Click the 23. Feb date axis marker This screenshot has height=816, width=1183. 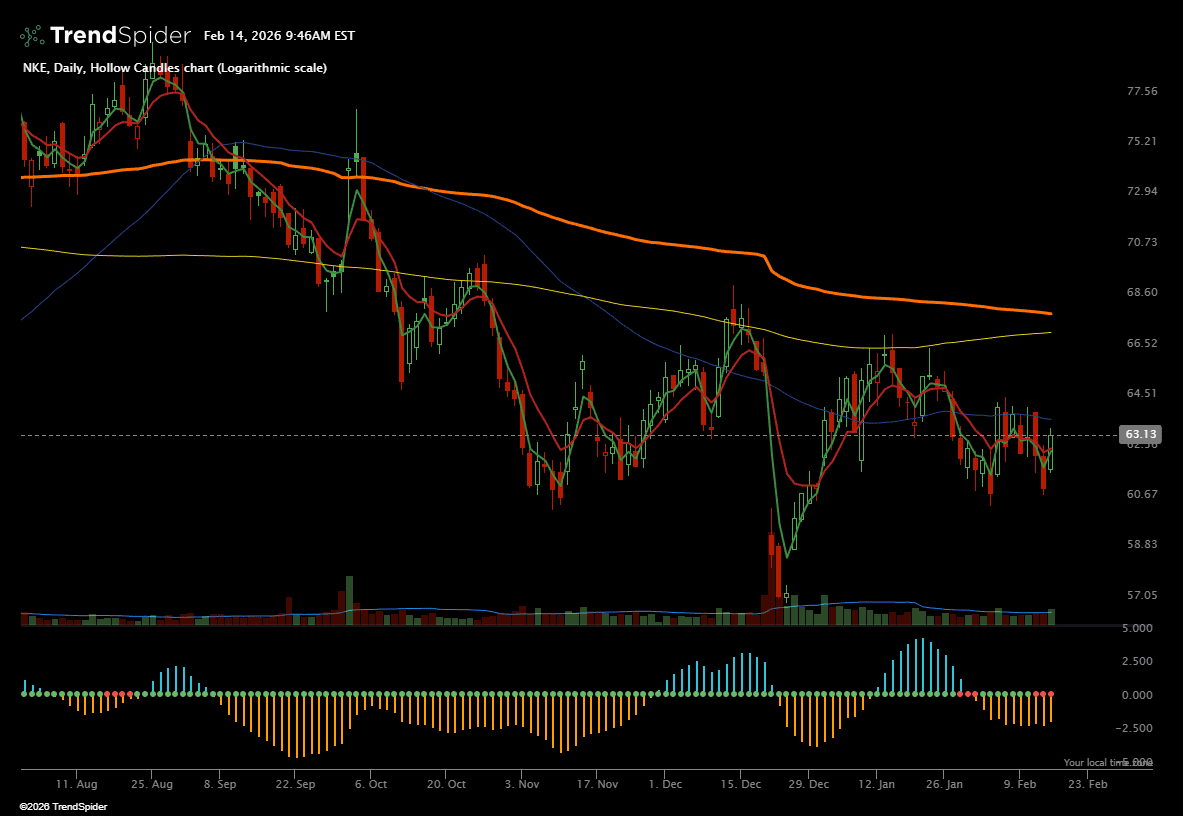(x=1089, y=785)
